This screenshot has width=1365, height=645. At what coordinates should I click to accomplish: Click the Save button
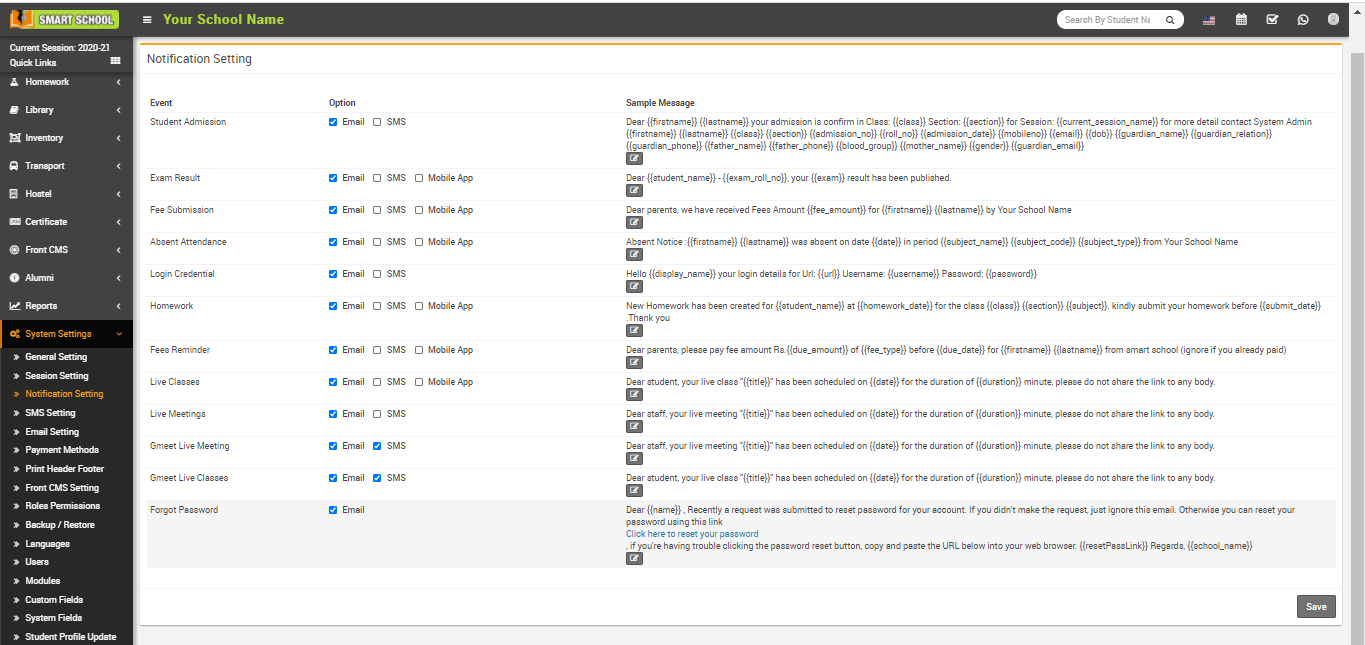(x=1315, y=606)
